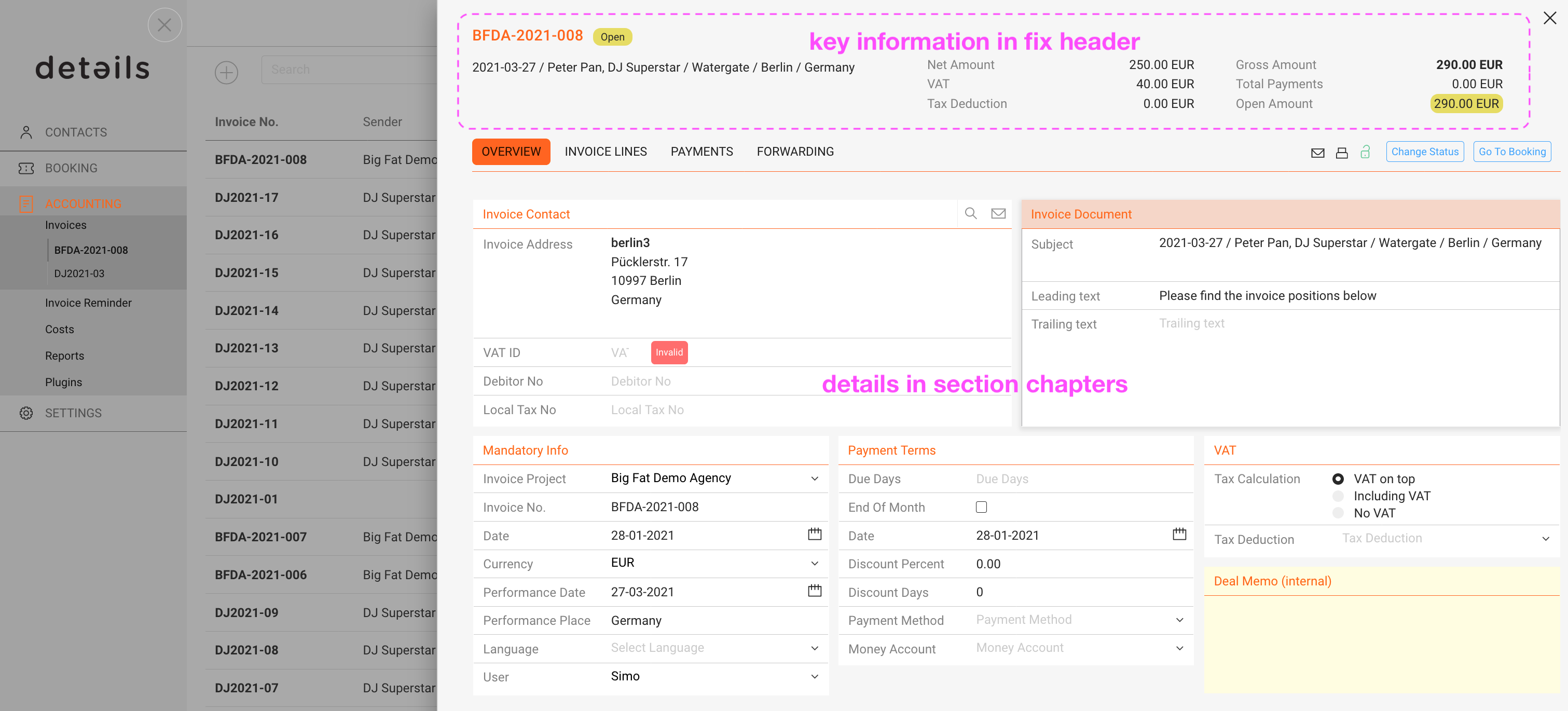Click the Booking ticket icon in the sidebar
1568x711 pixels.
[25, 169]
